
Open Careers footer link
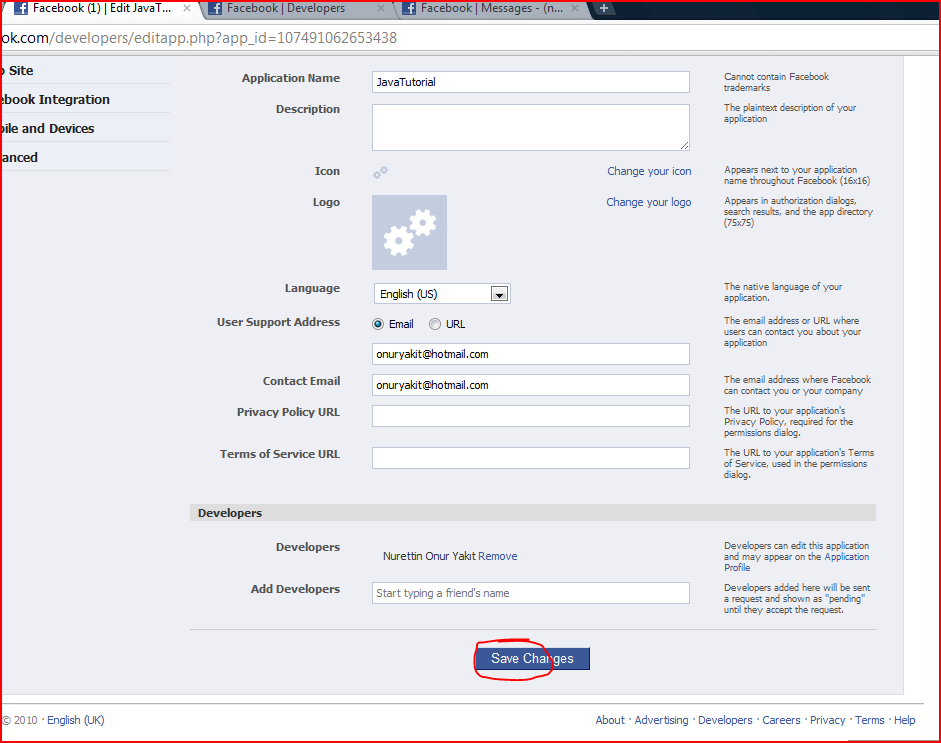[781, 720]
